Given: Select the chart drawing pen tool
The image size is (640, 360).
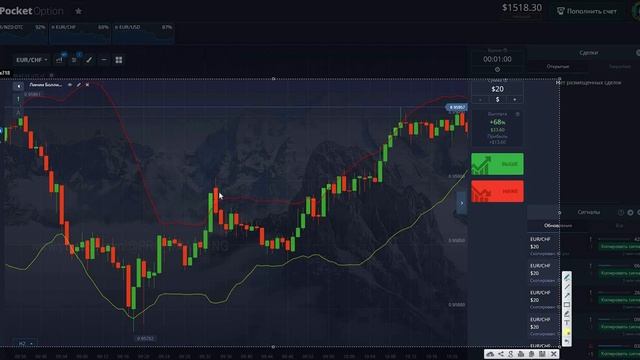Looking at the screenshot, I should point(89,60).
